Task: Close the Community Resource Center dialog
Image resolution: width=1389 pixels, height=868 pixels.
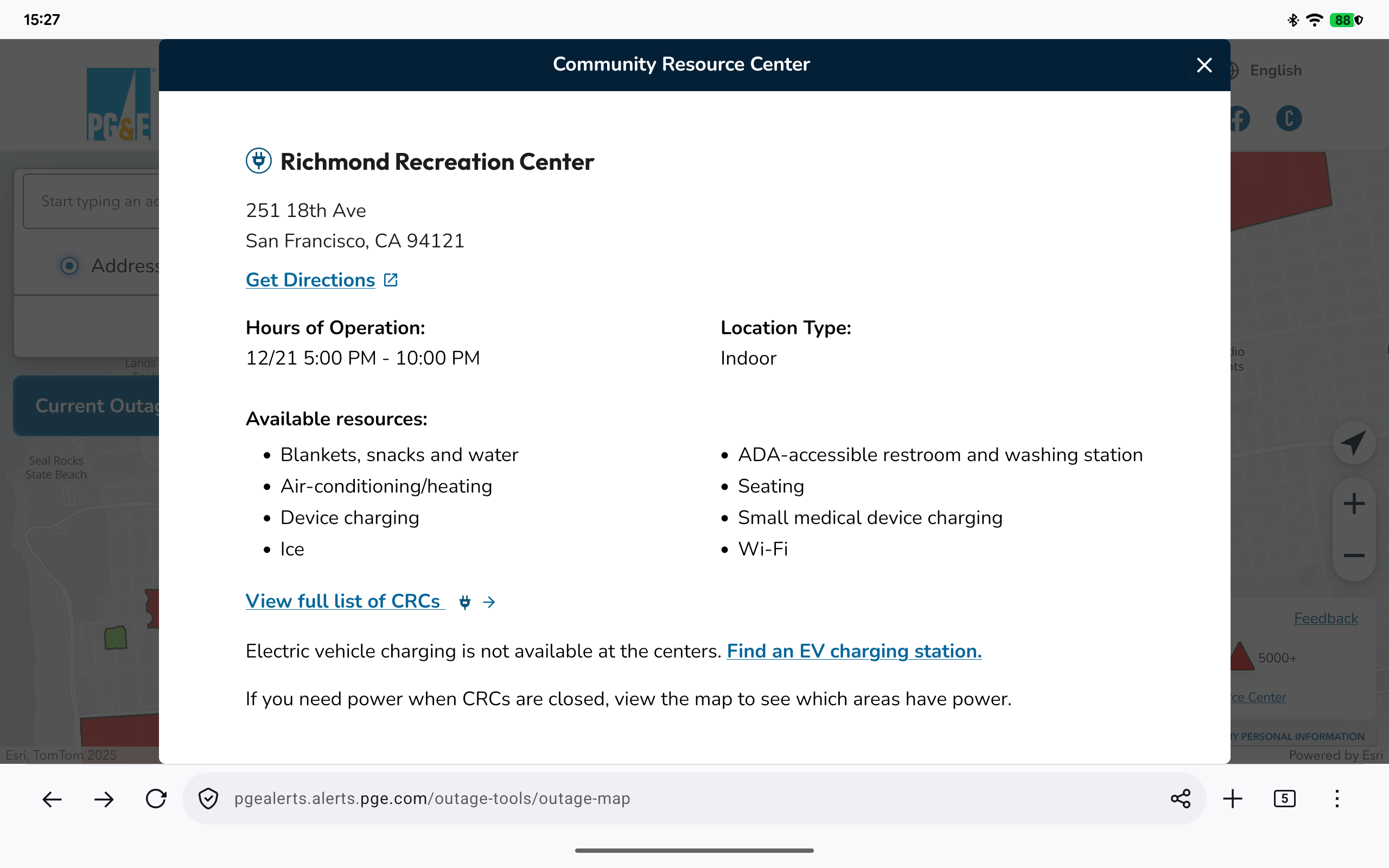Action: tap(1203, 65)
